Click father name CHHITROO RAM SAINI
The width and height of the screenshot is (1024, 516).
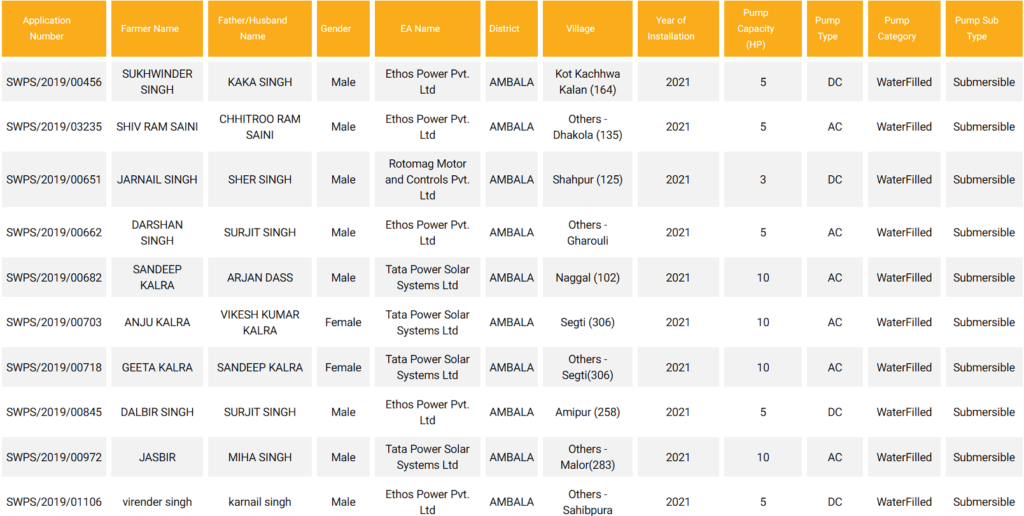pyautogui.click(x=260, y=127)
